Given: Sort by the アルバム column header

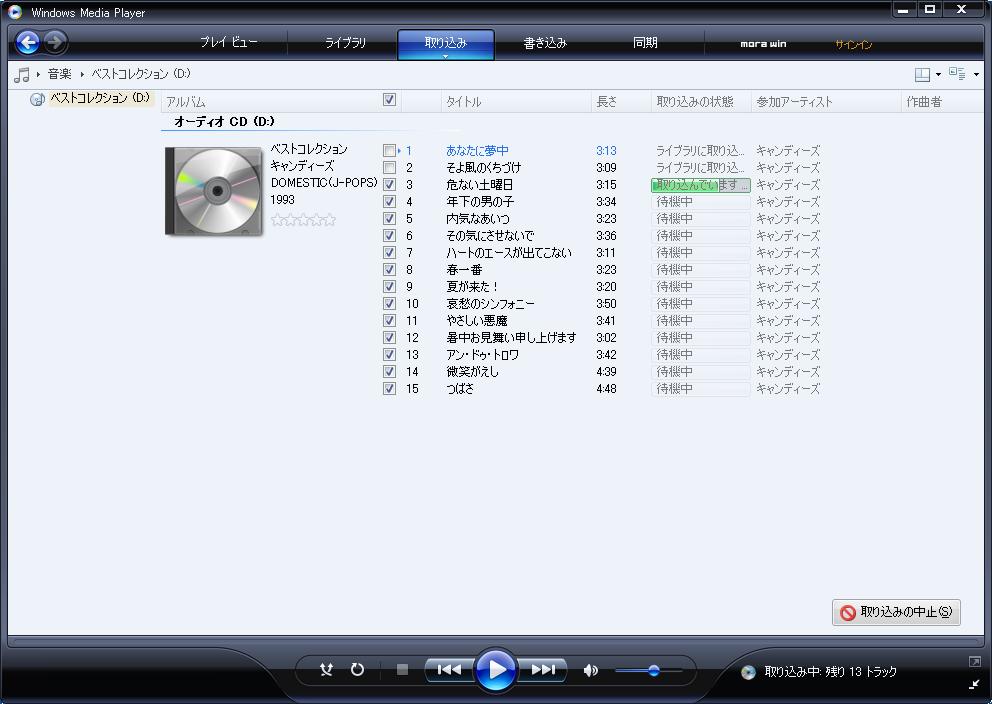Looking at the screenshot, I should 270,102.
